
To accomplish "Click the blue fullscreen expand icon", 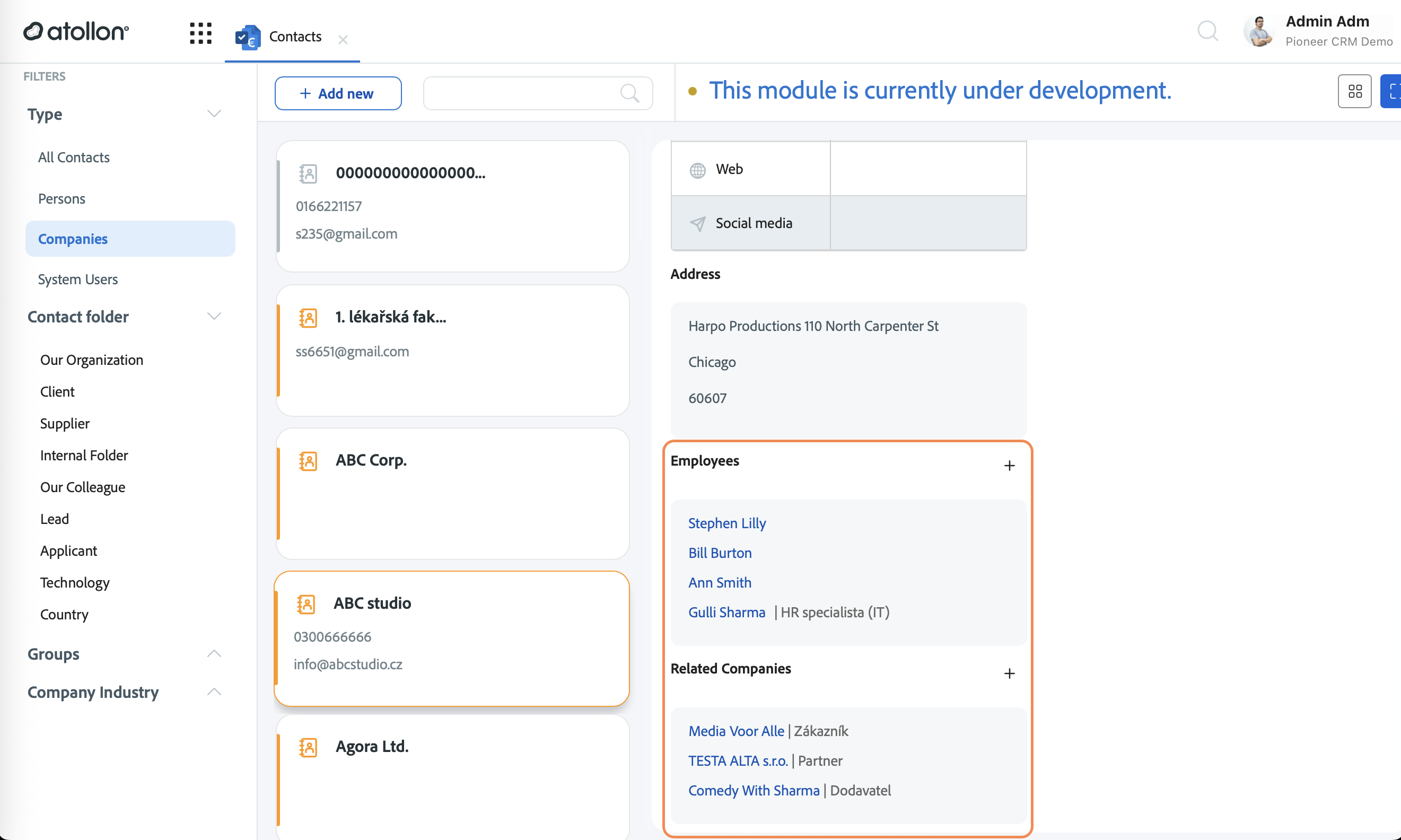I will coord(1392,91).
